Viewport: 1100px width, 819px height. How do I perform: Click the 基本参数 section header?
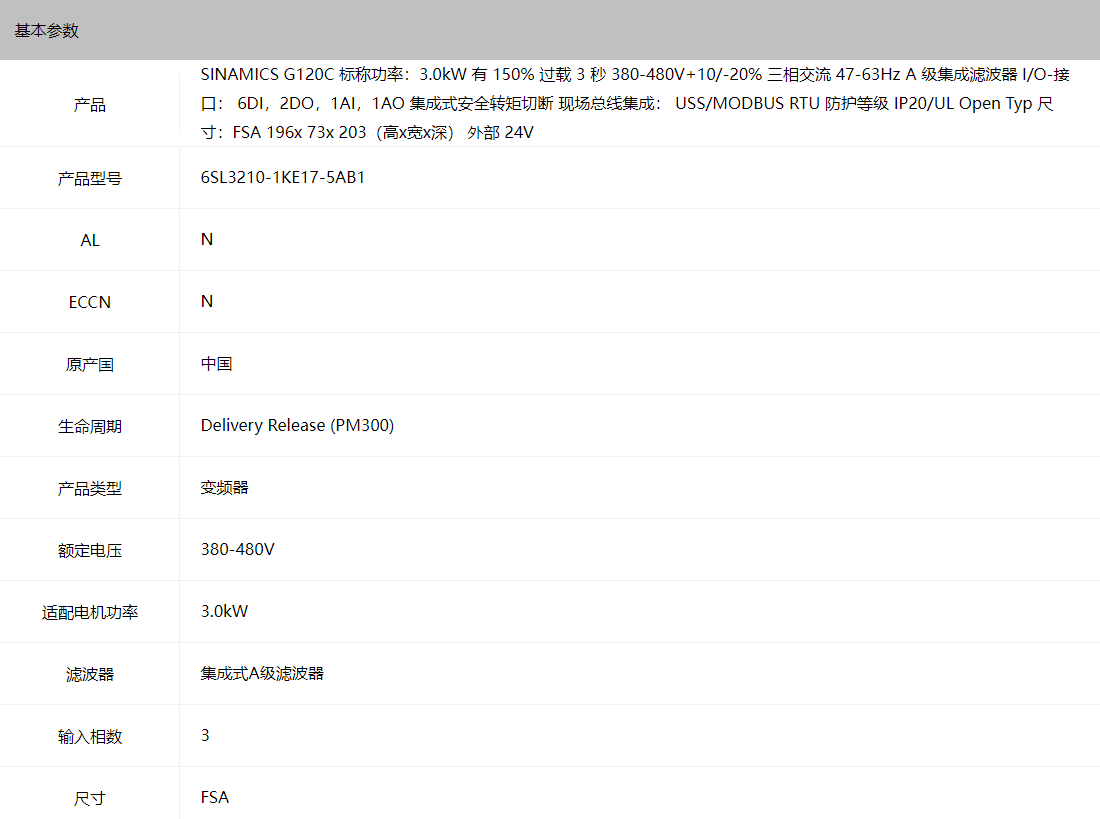[x=46, y=31]
